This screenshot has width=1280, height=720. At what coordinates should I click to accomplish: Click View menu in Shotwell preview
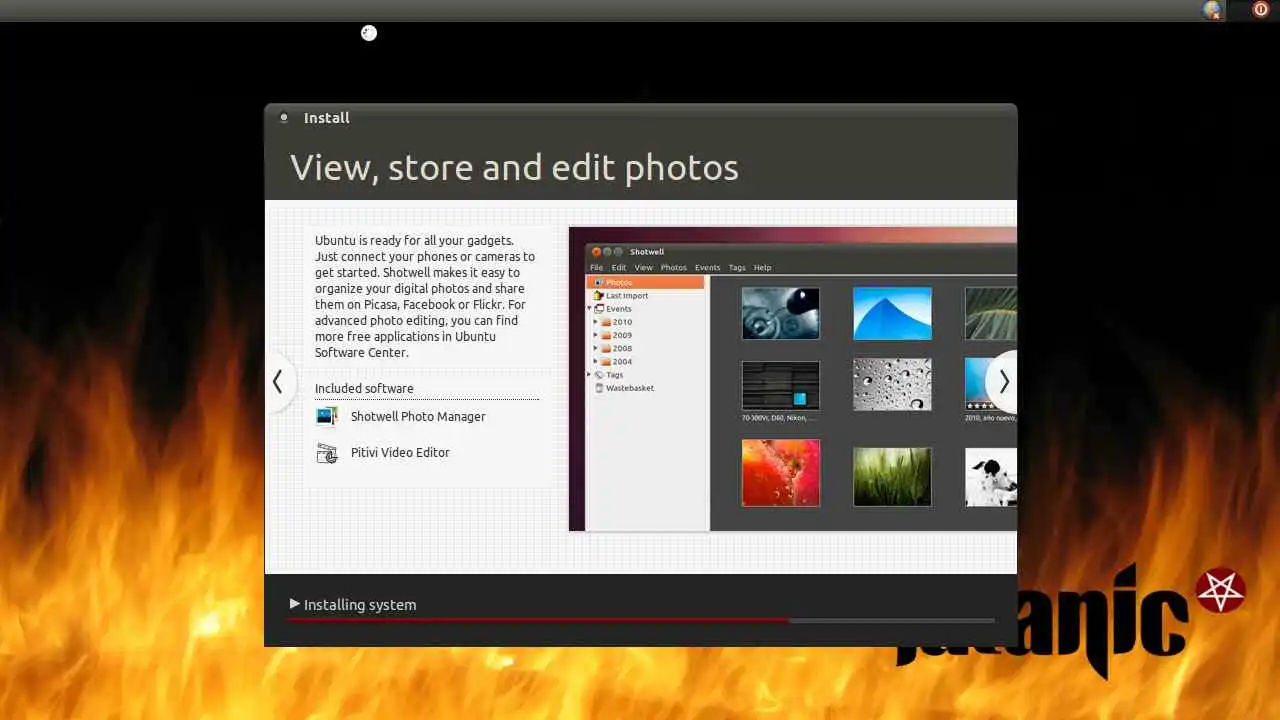click(643, 267)
